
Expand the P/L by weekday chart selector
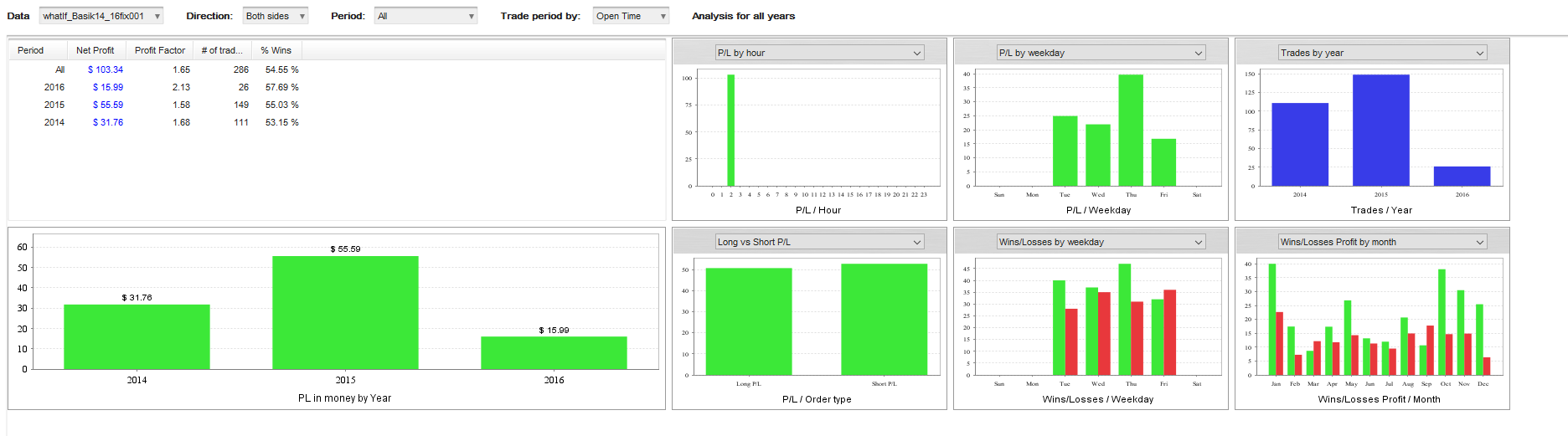1101,53
